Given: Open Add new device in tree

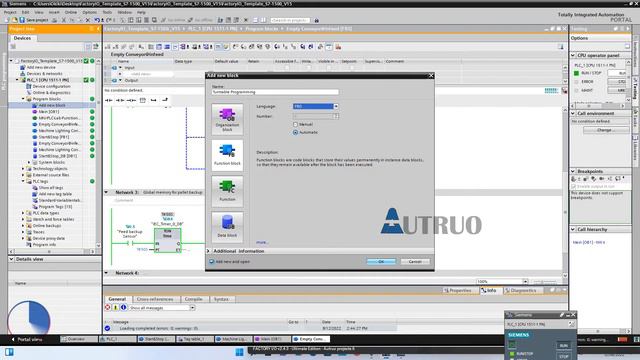Looking at the screenshot, I should pyautogui.click(x=41, y=67).
